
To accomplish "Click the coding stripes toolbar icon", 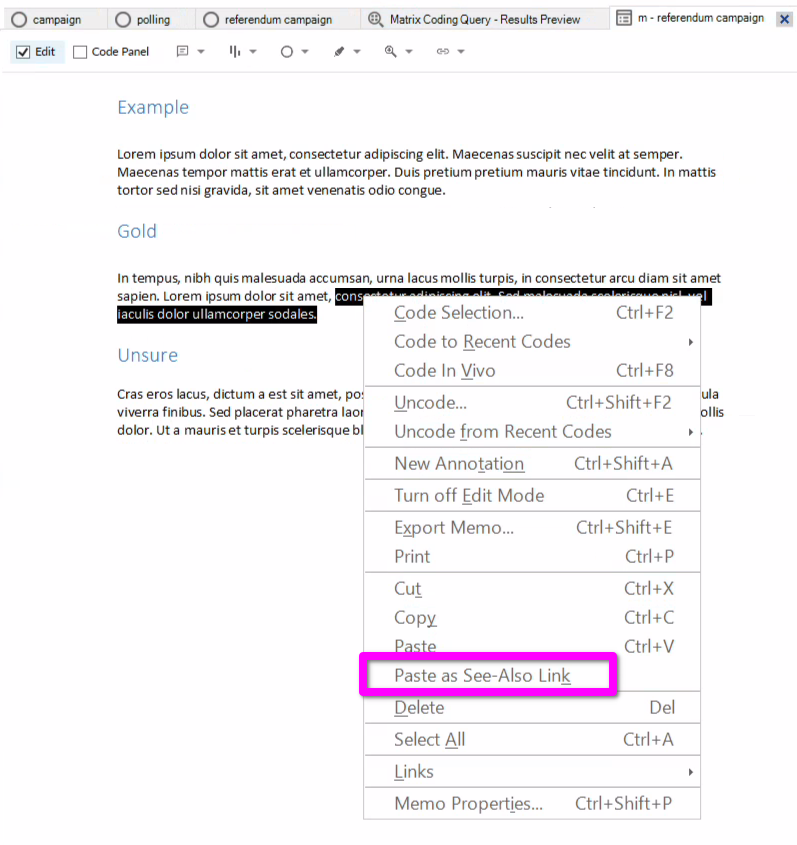I will (236, 52).
